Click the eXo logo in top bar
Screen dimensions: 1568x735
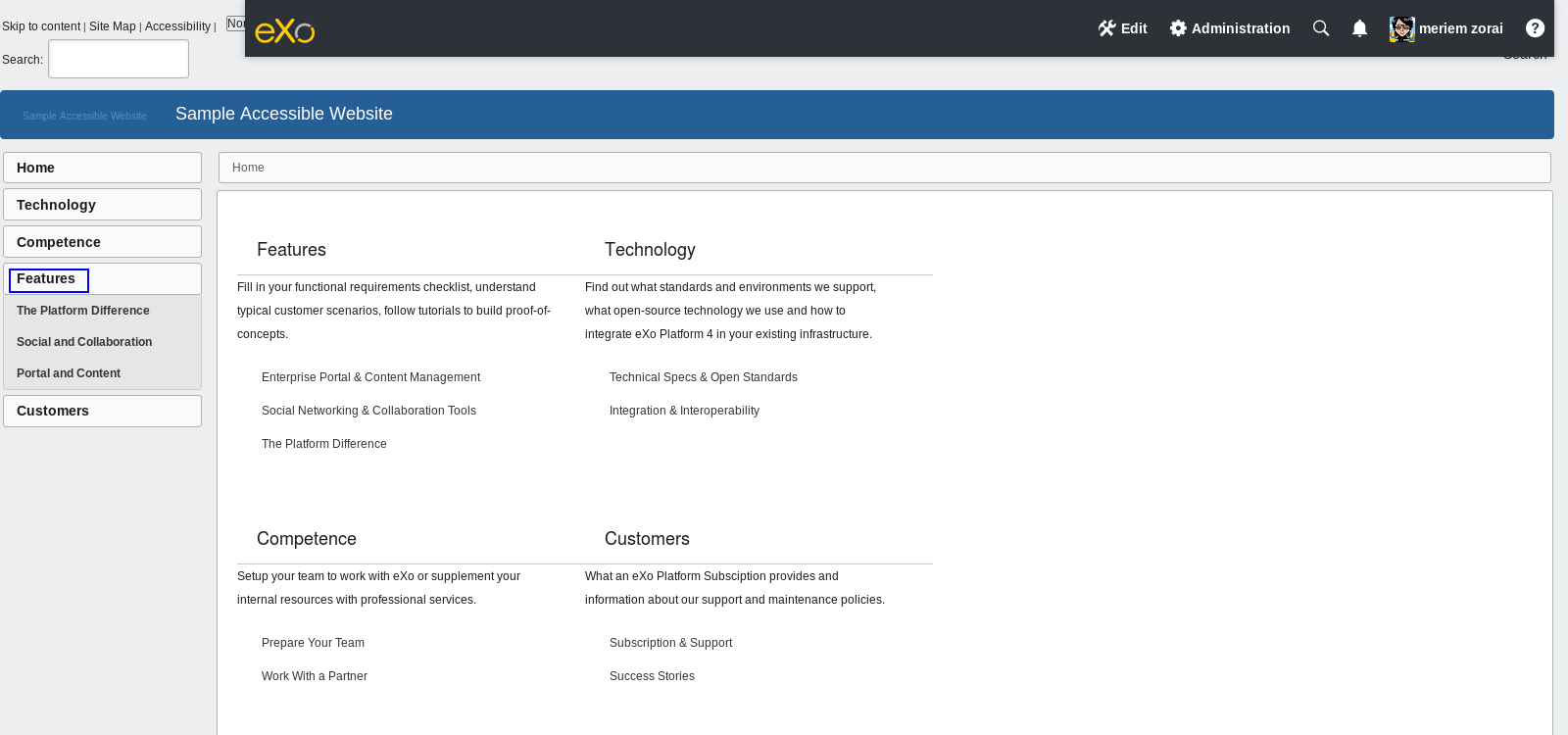[x=285, y=31]
